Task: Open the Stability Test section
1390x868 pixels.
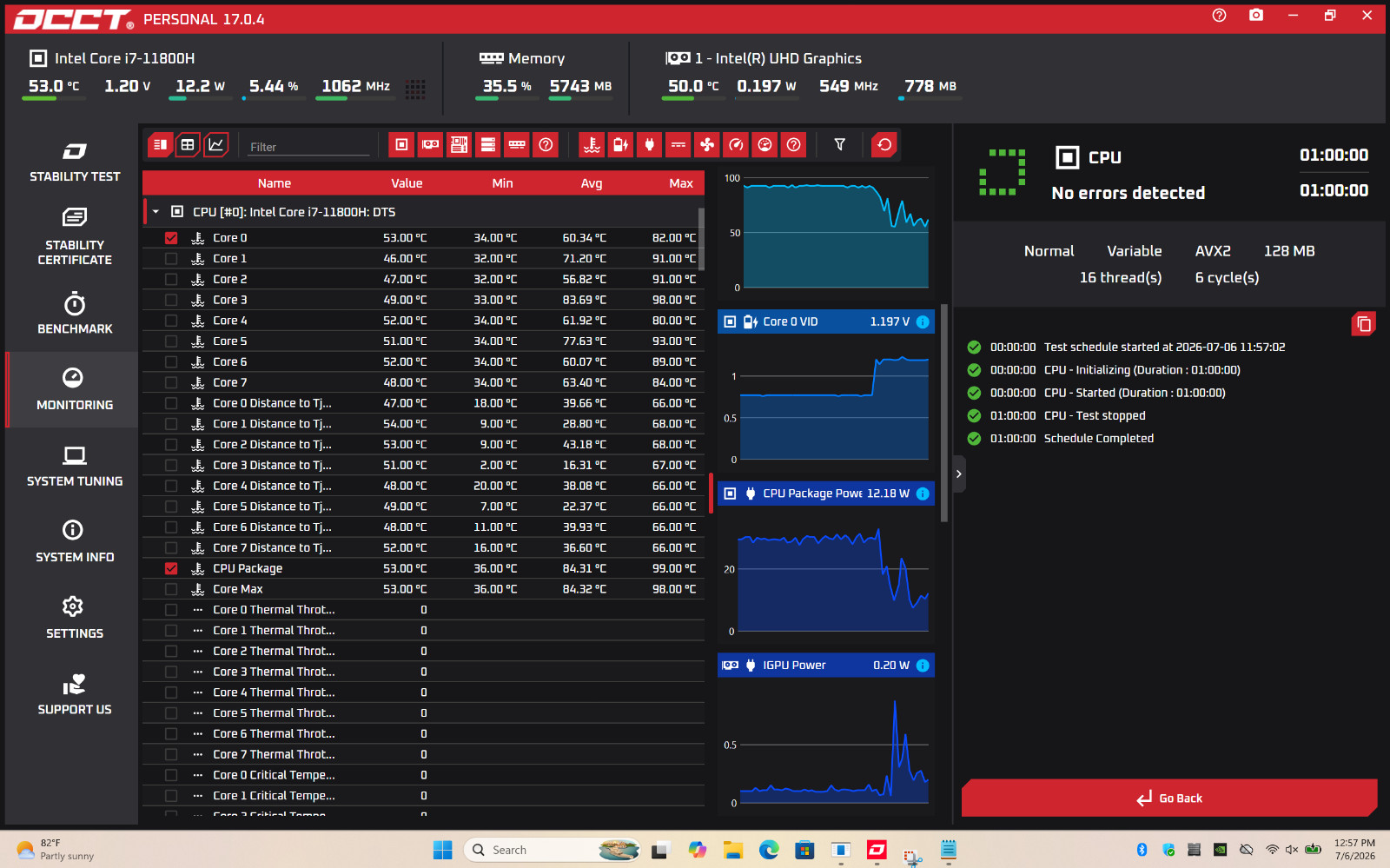Action: (75, 162)
